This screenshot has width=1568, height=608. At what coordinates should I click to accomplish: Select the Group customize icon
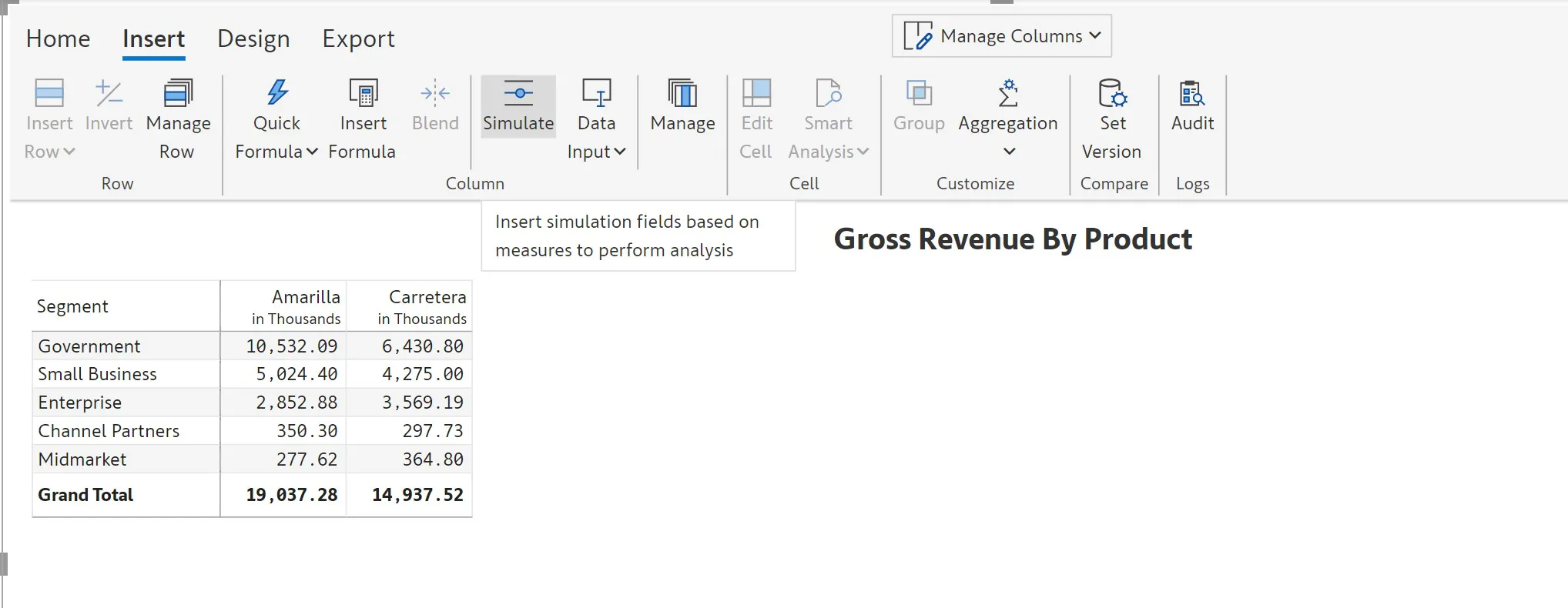(x=919, y=93)
